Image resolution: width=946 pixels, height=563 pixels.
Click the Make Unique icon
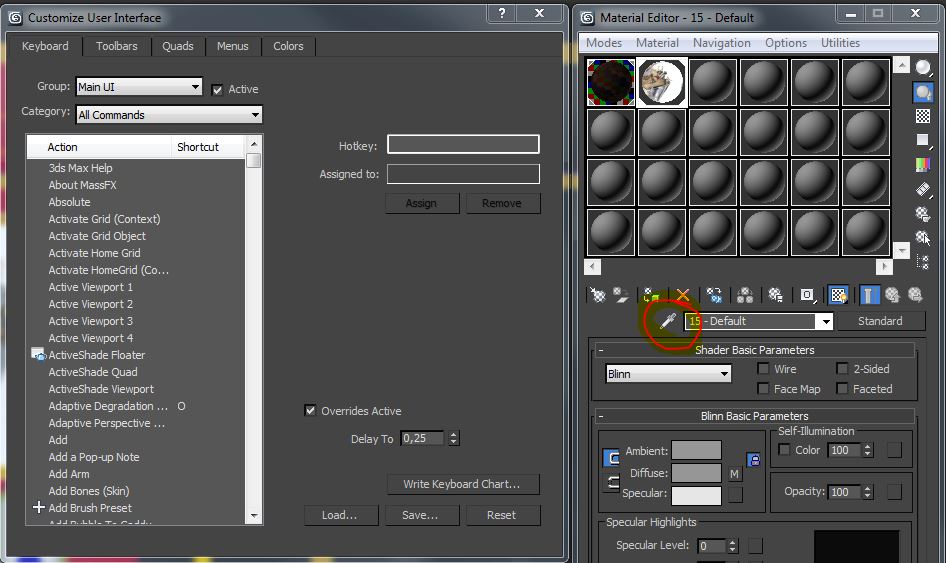(x=745, y=294)
